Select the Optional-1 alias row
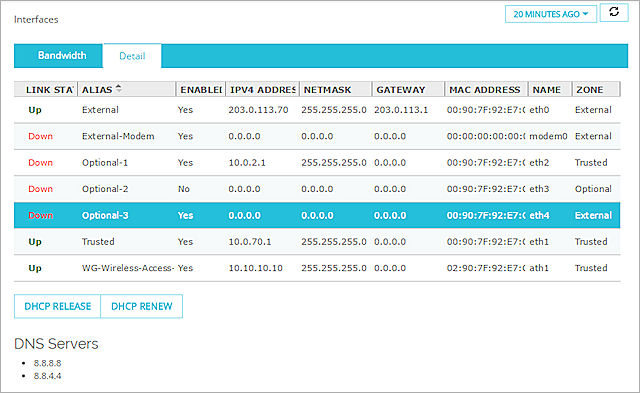The width and height of the screenshot is (640, 393). click(x=317, y=162)
